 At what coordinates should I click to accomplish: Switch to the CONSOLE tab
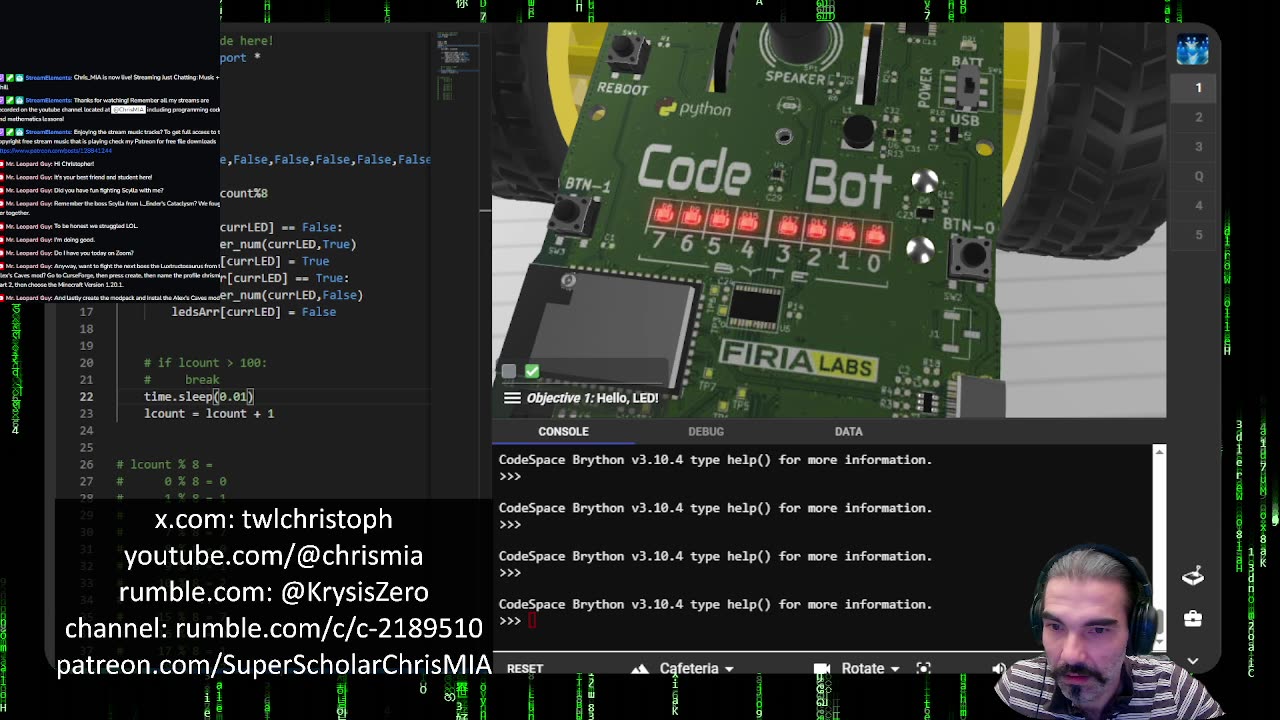tap(563, 431)
